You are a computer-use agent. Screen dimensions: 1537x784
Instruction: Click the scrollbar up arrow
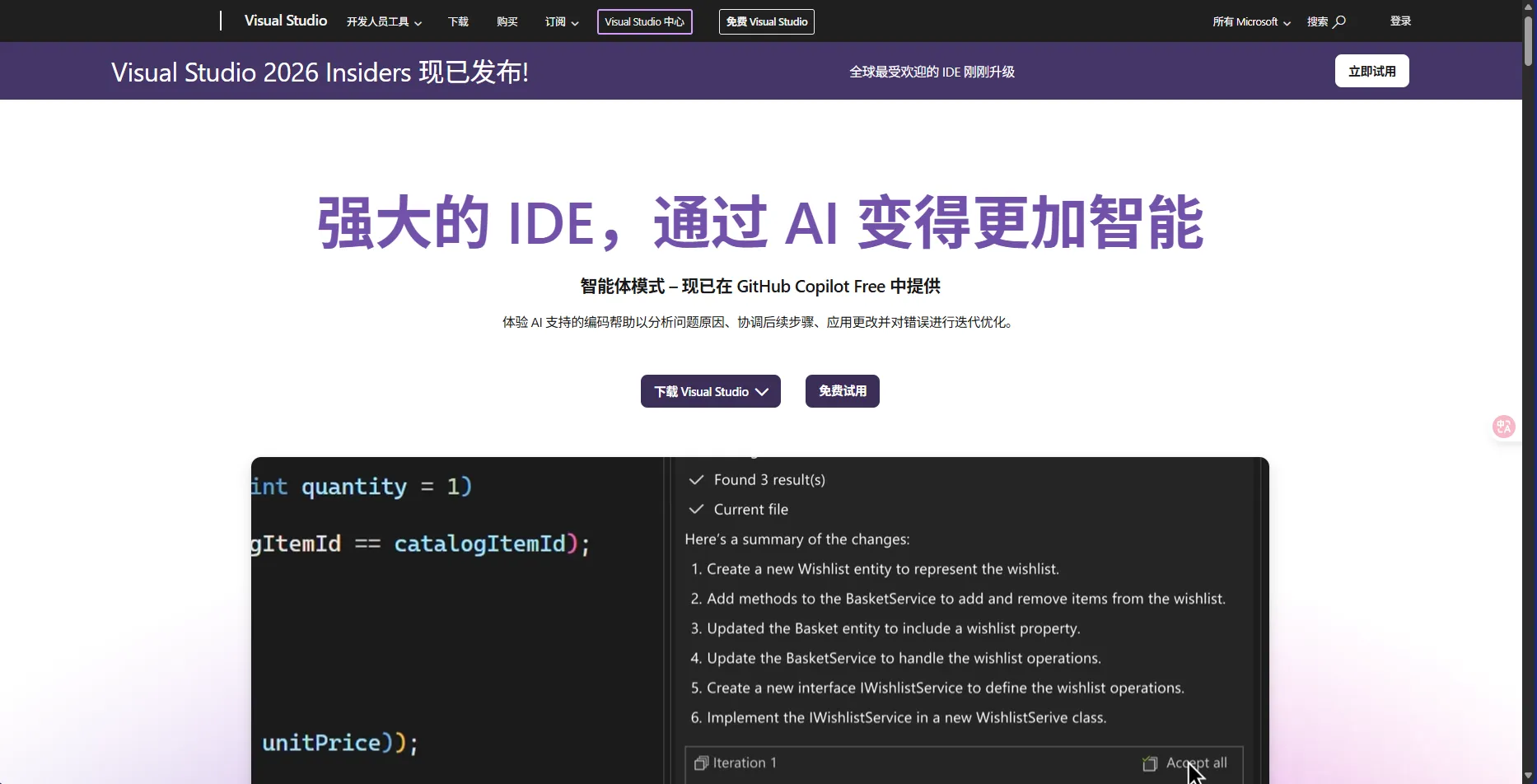1529,7
